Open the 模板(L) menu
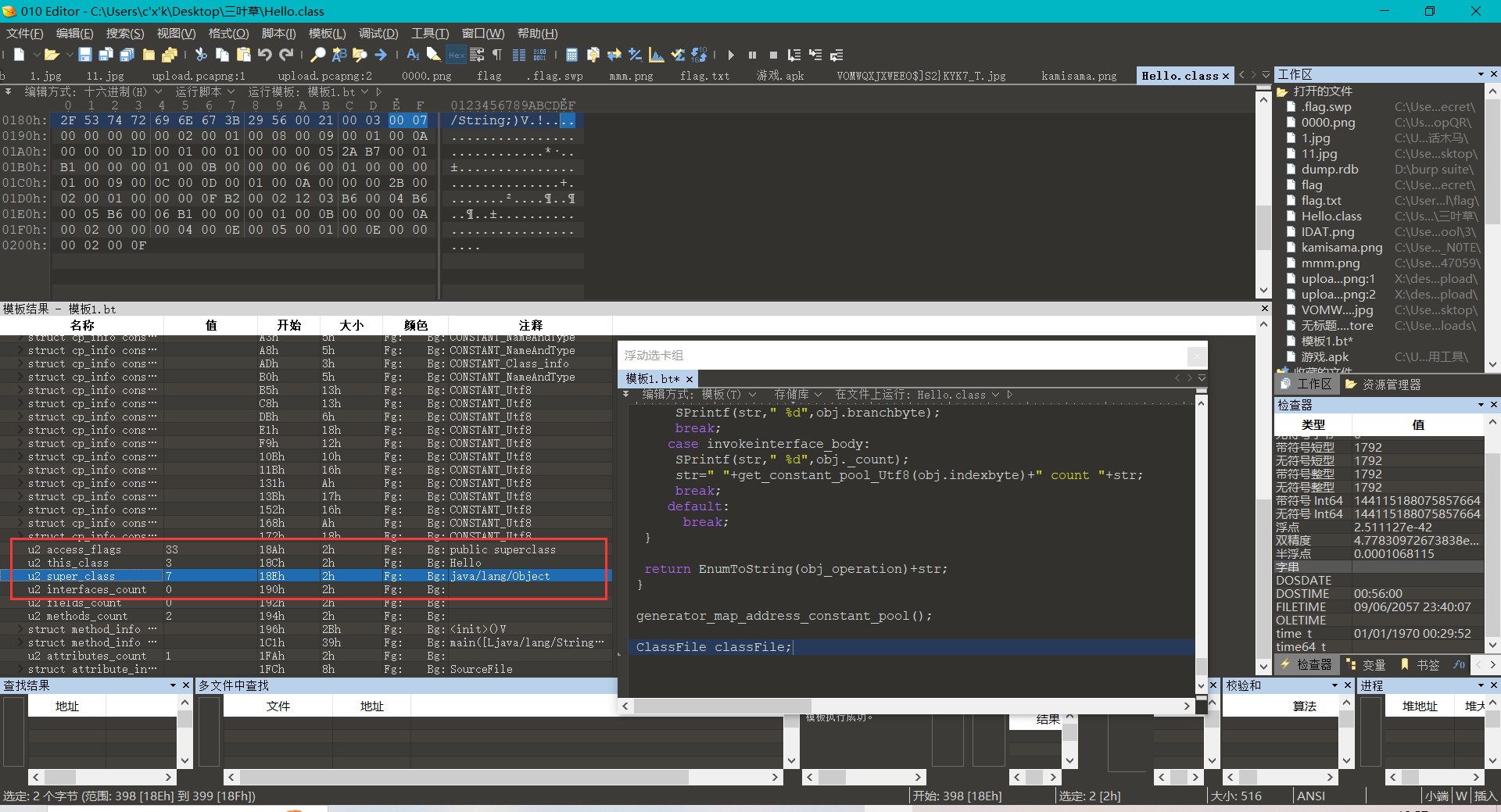1501x812 pixels. point(327,34)
